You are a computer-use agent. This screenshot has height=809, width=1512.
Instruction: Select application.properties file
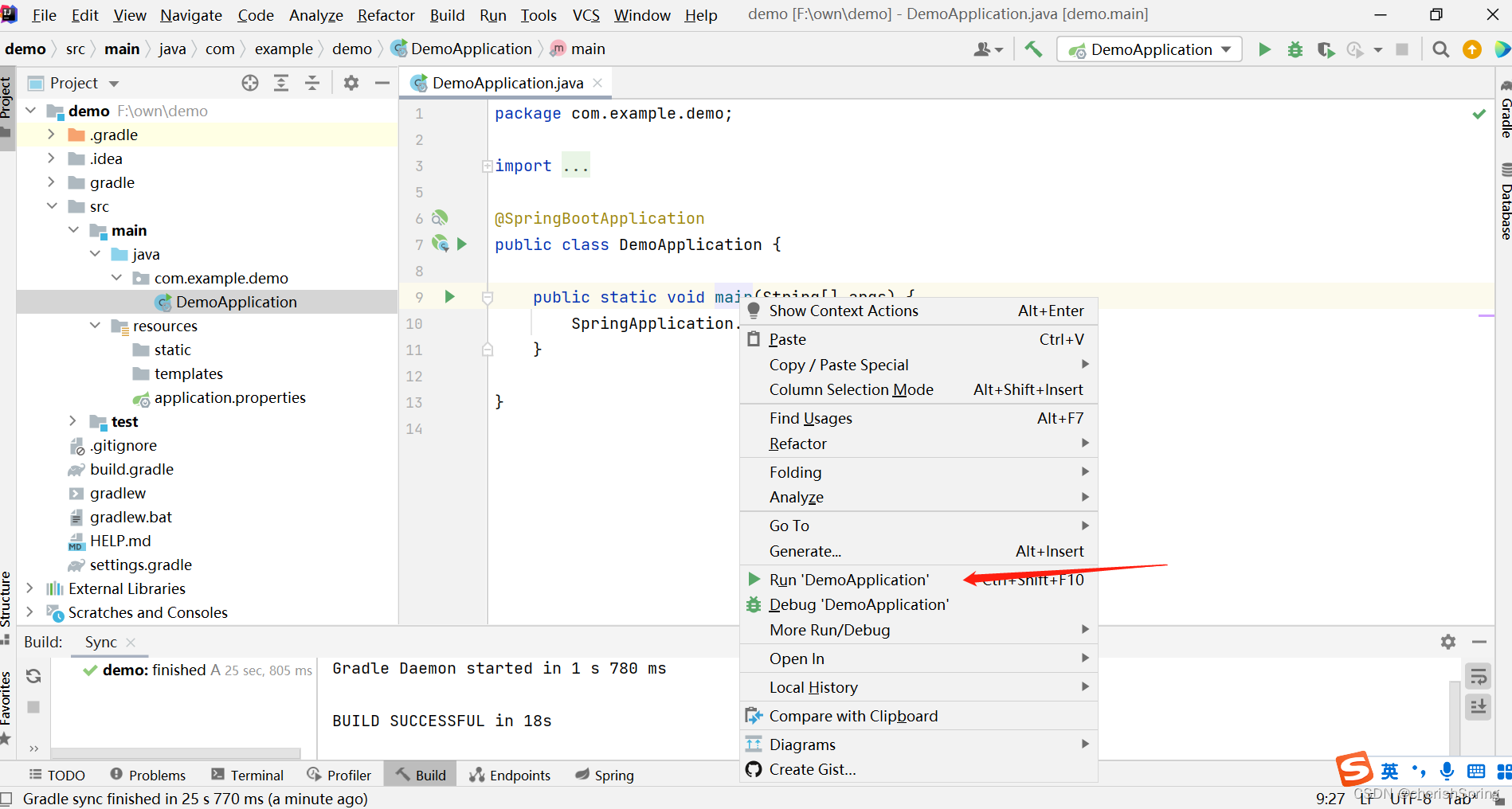coord(229,397)
